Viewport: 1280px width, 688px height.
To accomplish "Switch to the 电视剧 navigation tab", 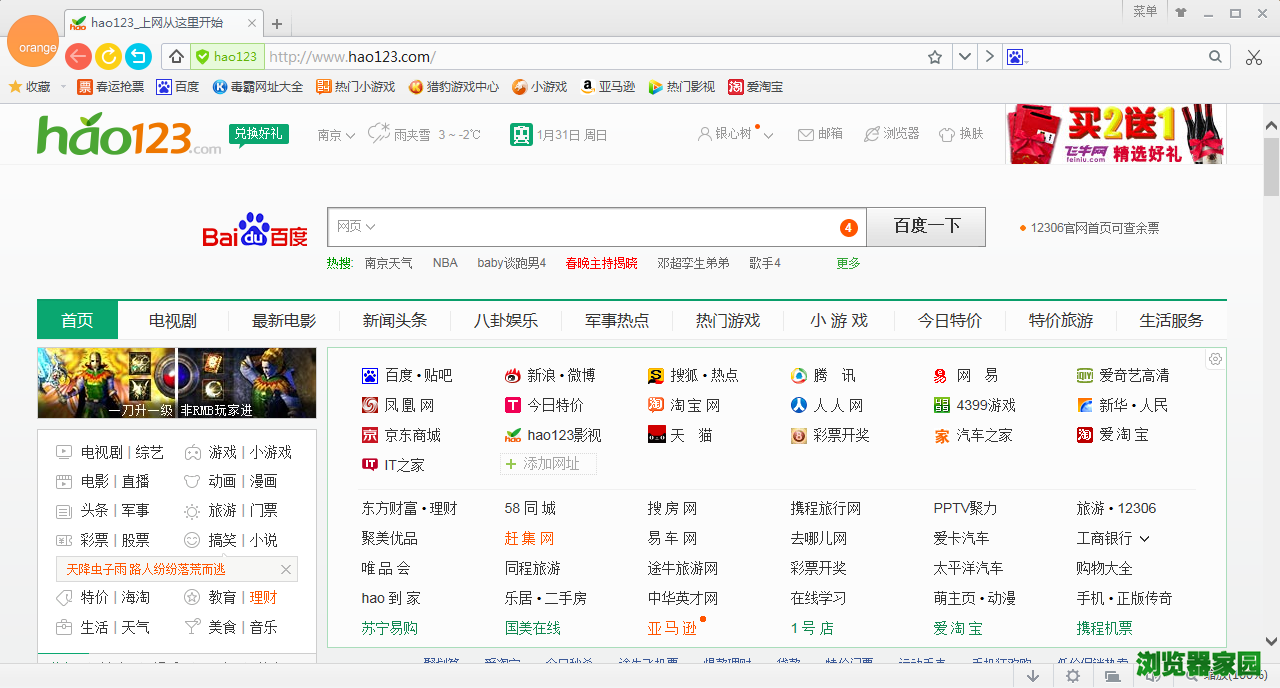I will coord(173,321).
